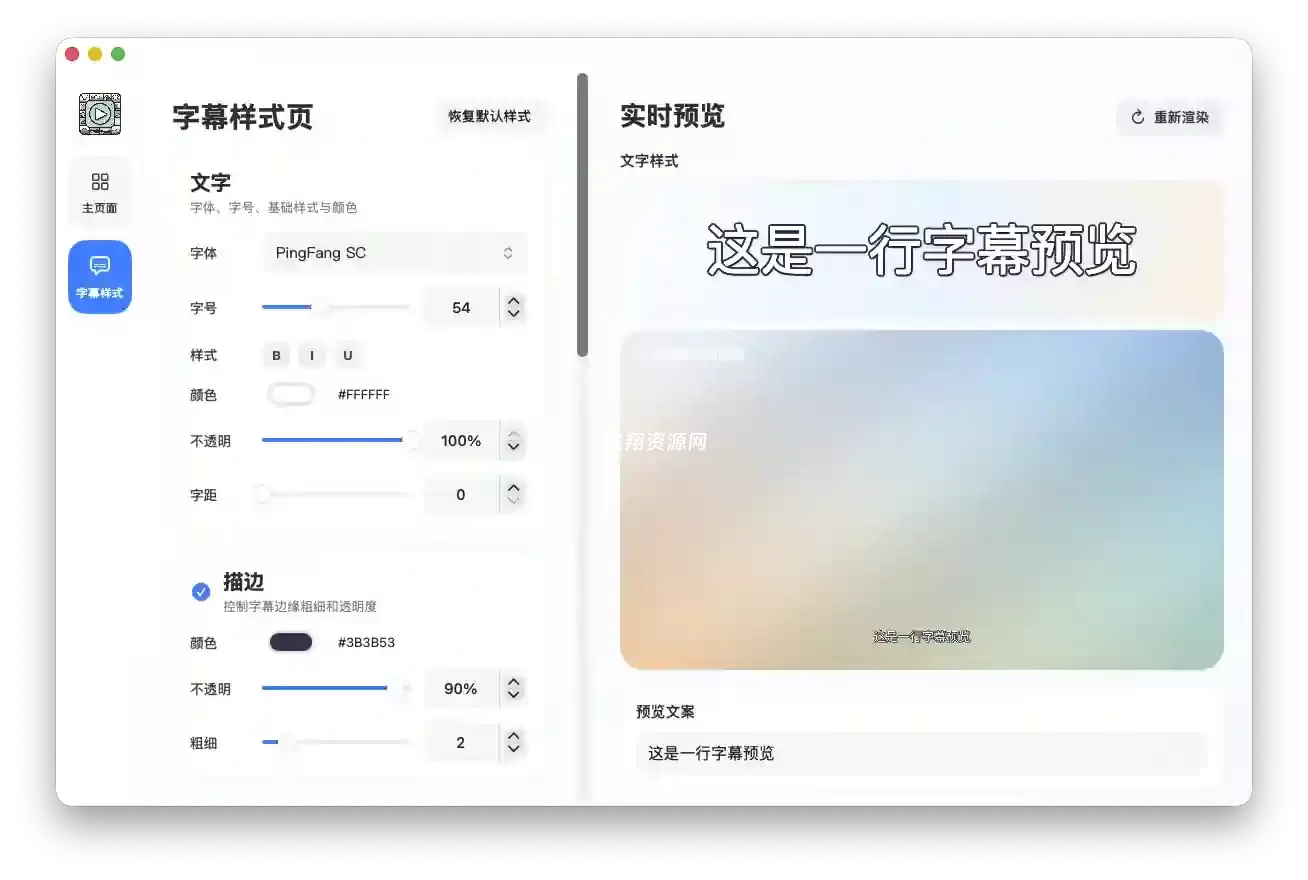Screen dimensions: 1308x880
Task: Click the 字幕样式页 heading
Action: pos(243,117)
